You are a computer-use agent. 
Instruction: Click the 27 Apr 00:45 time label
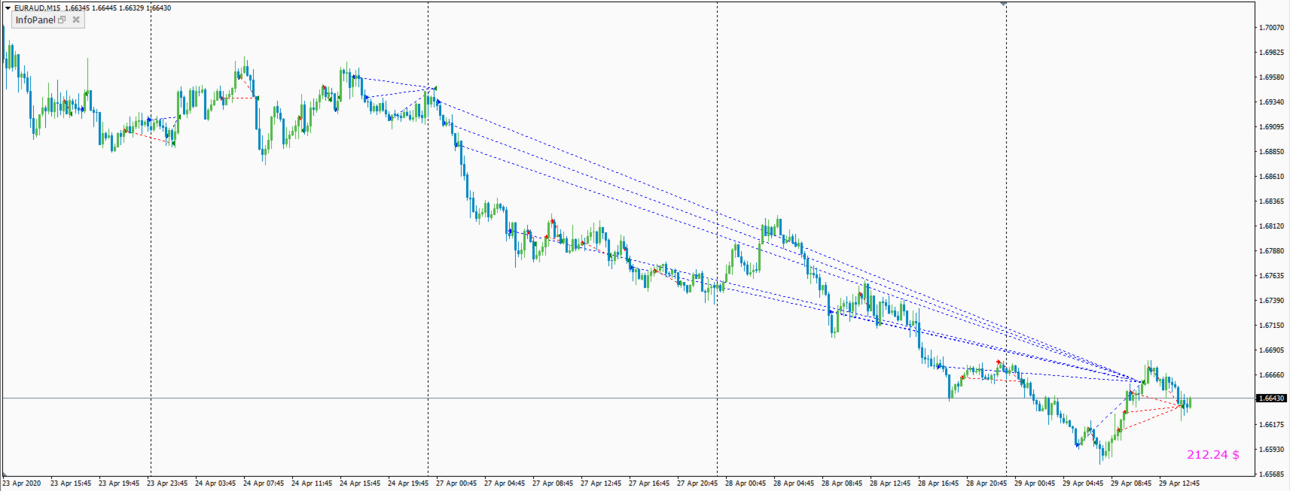[x=457, y=483]
